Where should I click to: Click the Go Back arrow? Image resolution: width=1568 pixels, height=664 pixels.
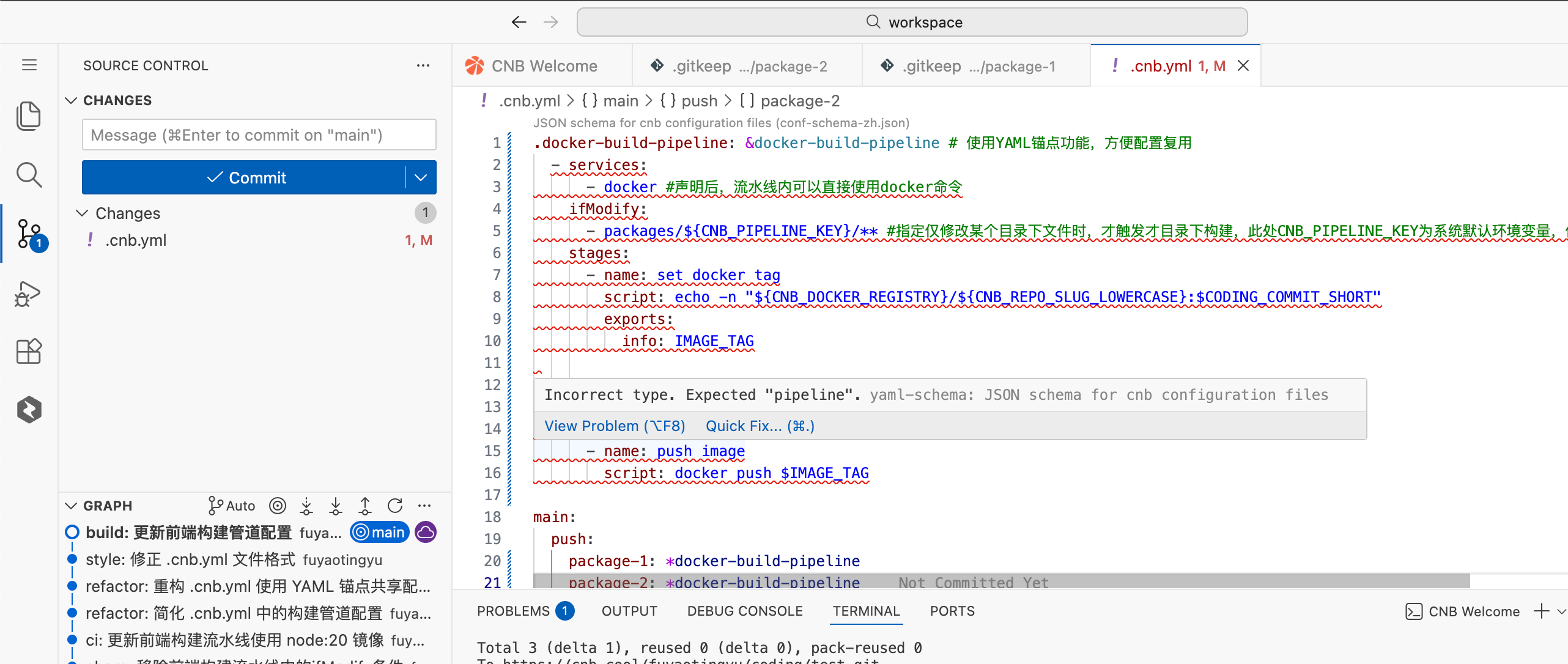[519, 23]
